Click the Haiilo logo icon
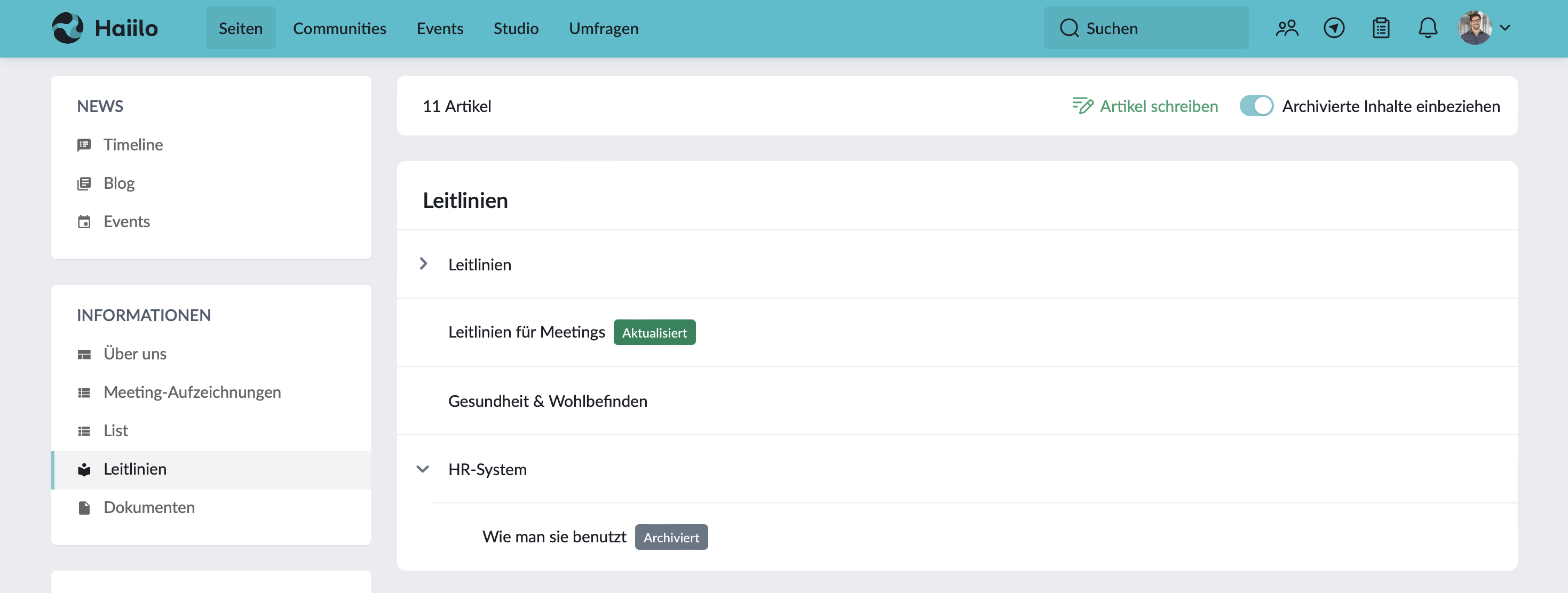Viewport: 1568px width, 593px height. point(68,28)
